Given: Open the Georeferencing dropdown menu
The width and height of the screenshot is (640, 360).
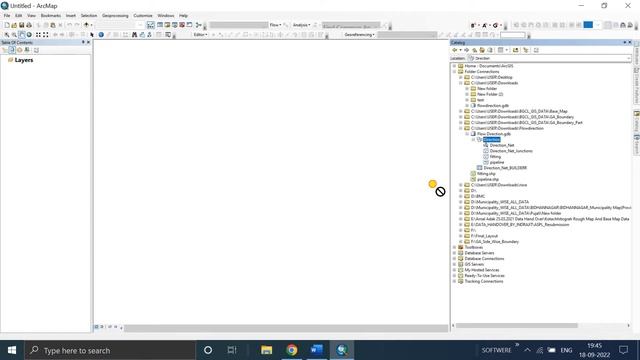Looking at the screenshot, I should (360, 35).
